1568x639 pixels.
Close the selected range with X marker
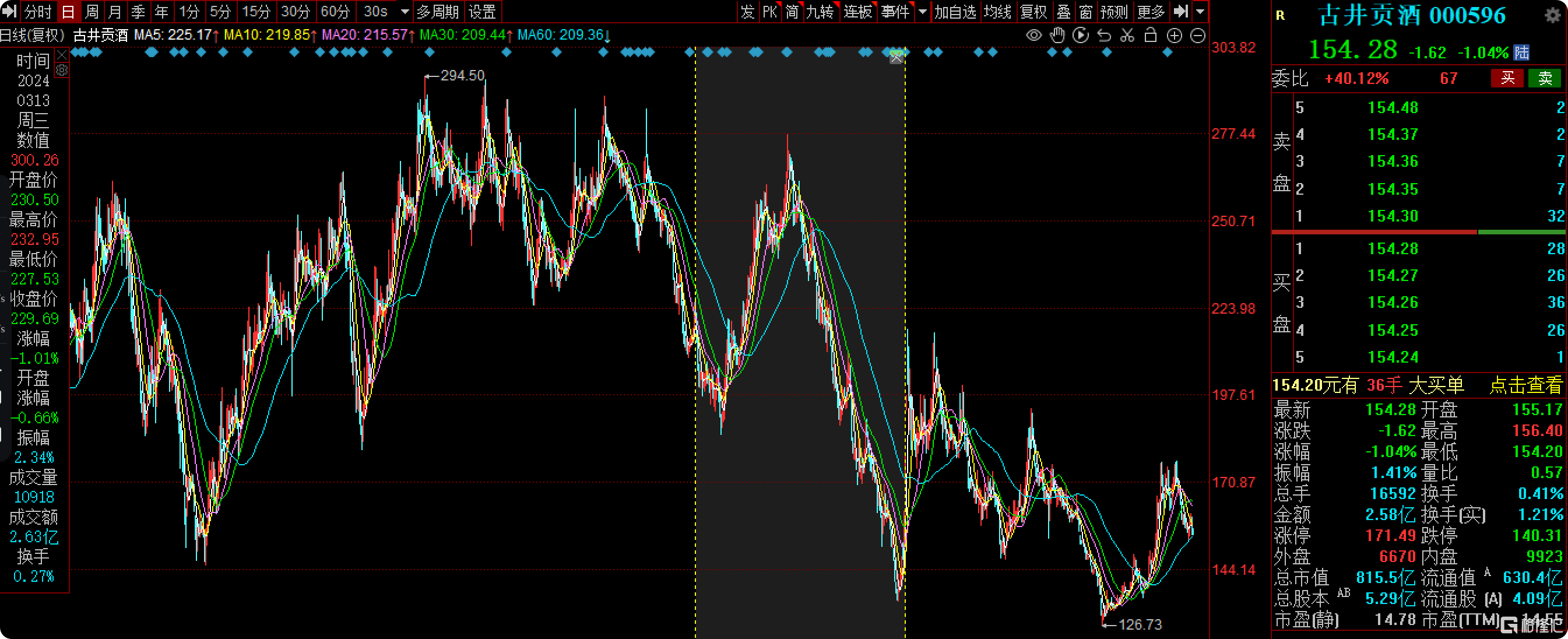point(896,58)
